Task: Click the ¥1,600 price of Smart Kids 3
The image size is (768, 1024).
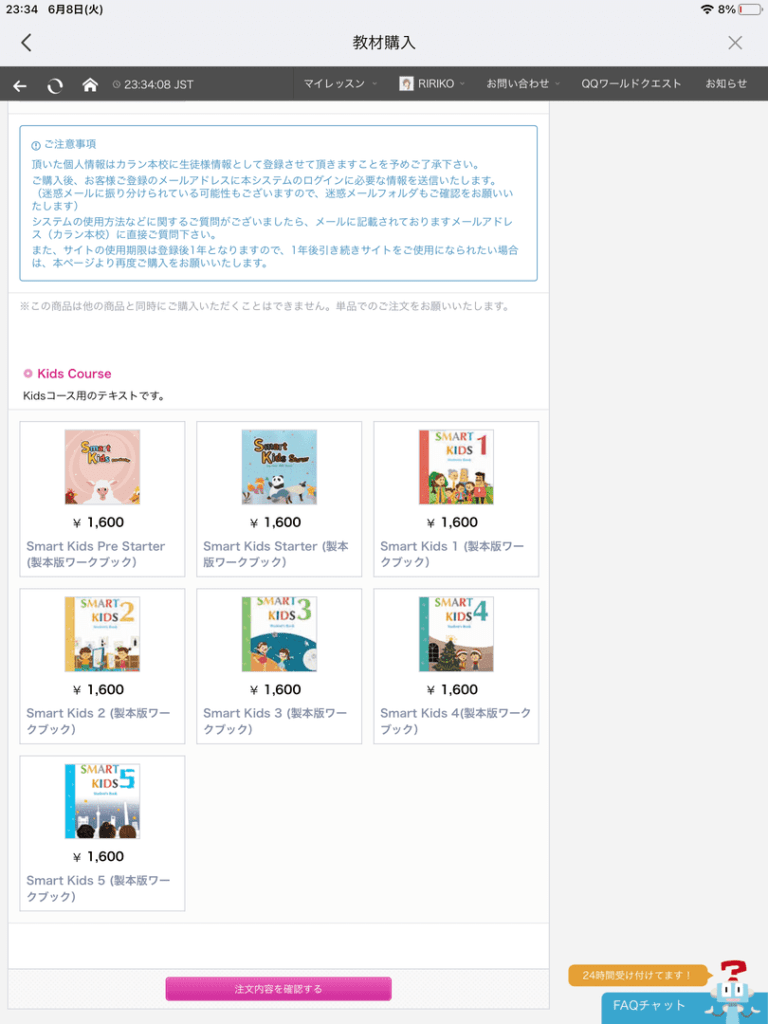Action: point(275,689)
